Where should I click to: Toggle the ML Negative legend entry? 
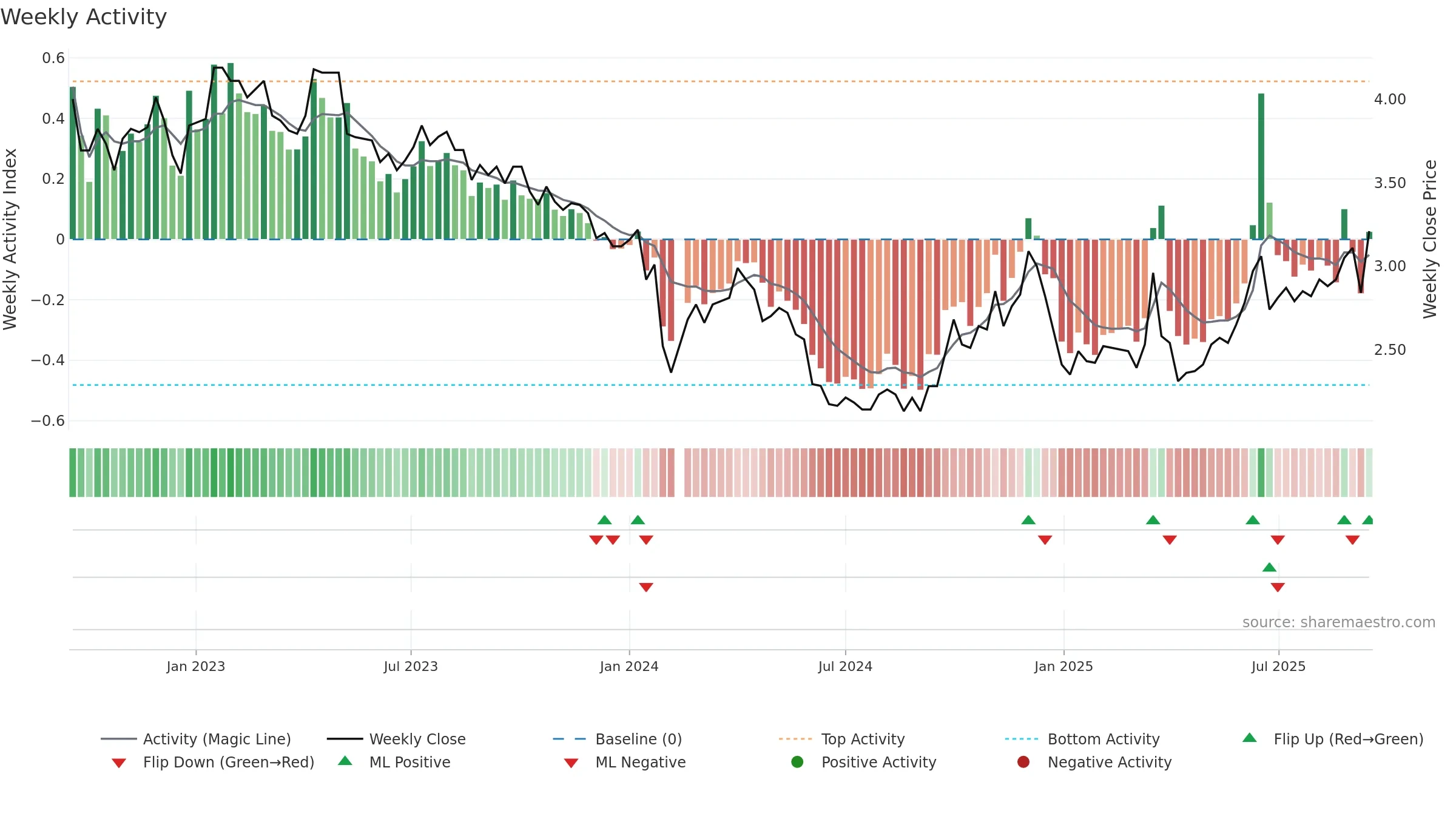coord(625,762)
